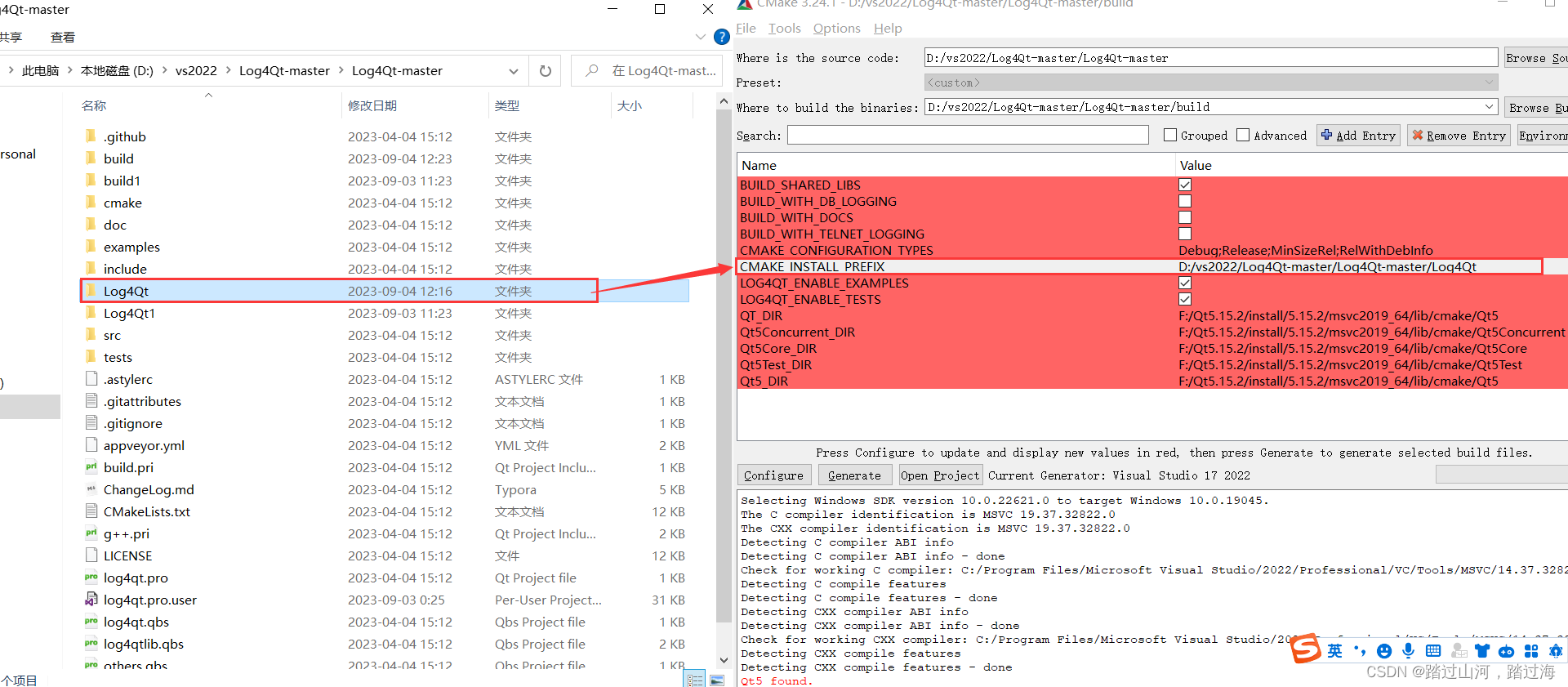
Task: Switch Sogou language mode via 英 icon
Action: coord(1334,650)
